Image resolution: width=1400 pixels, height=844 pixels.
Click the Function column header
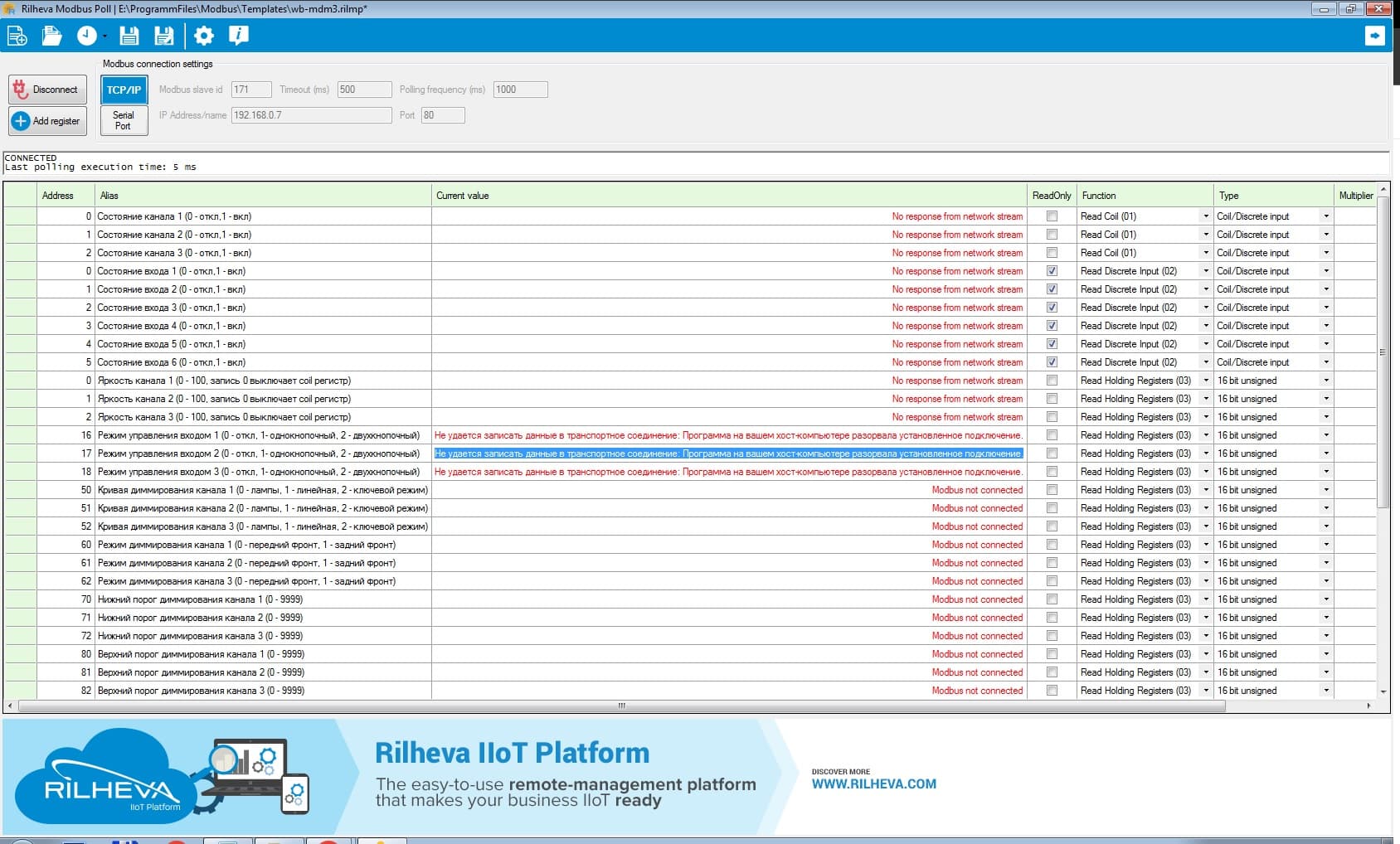(1145, 196)
